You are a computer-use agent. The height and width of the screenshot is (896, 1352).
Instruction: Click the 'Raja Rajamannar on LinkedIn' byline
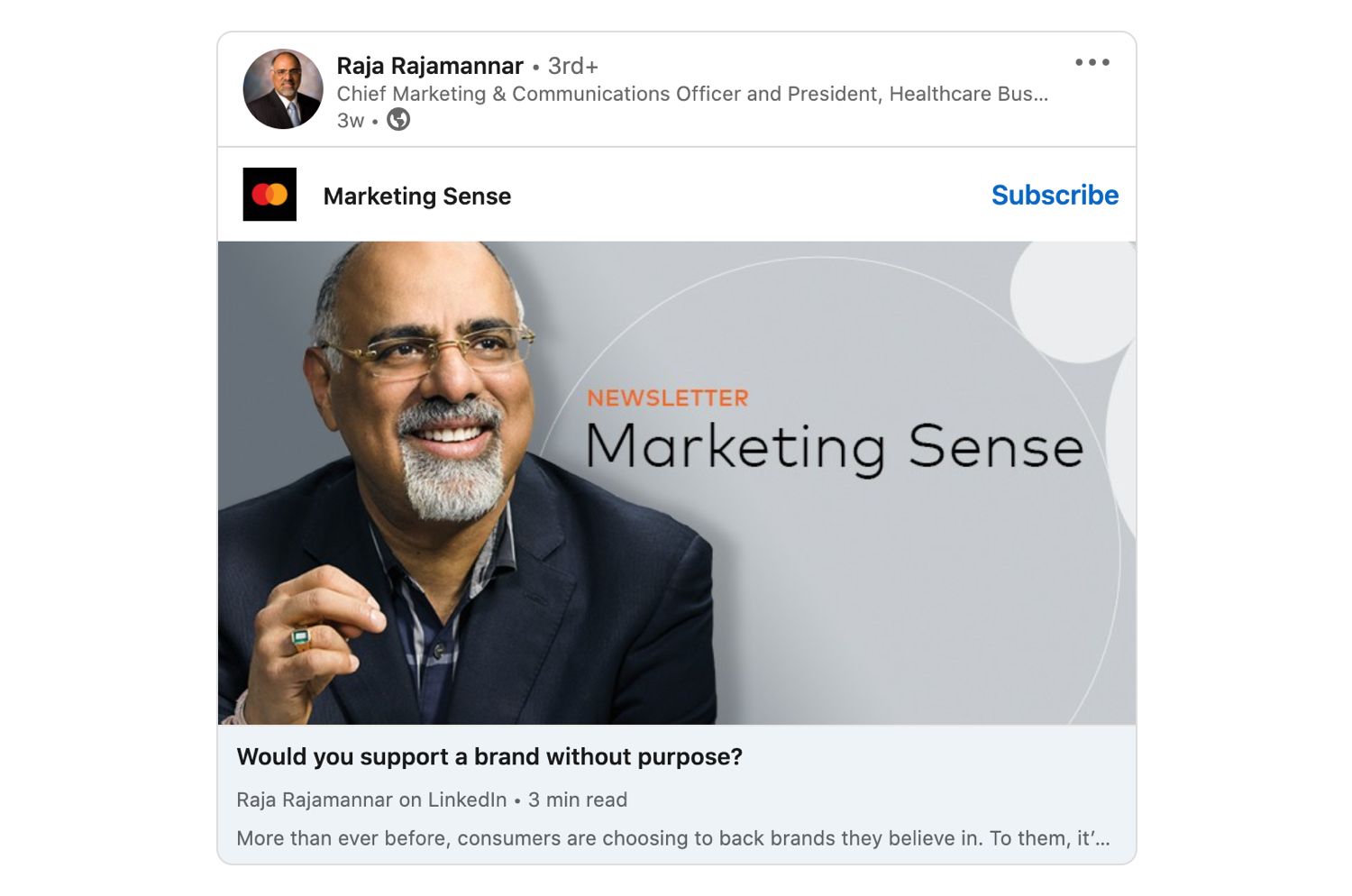click(x=371, y=800)
